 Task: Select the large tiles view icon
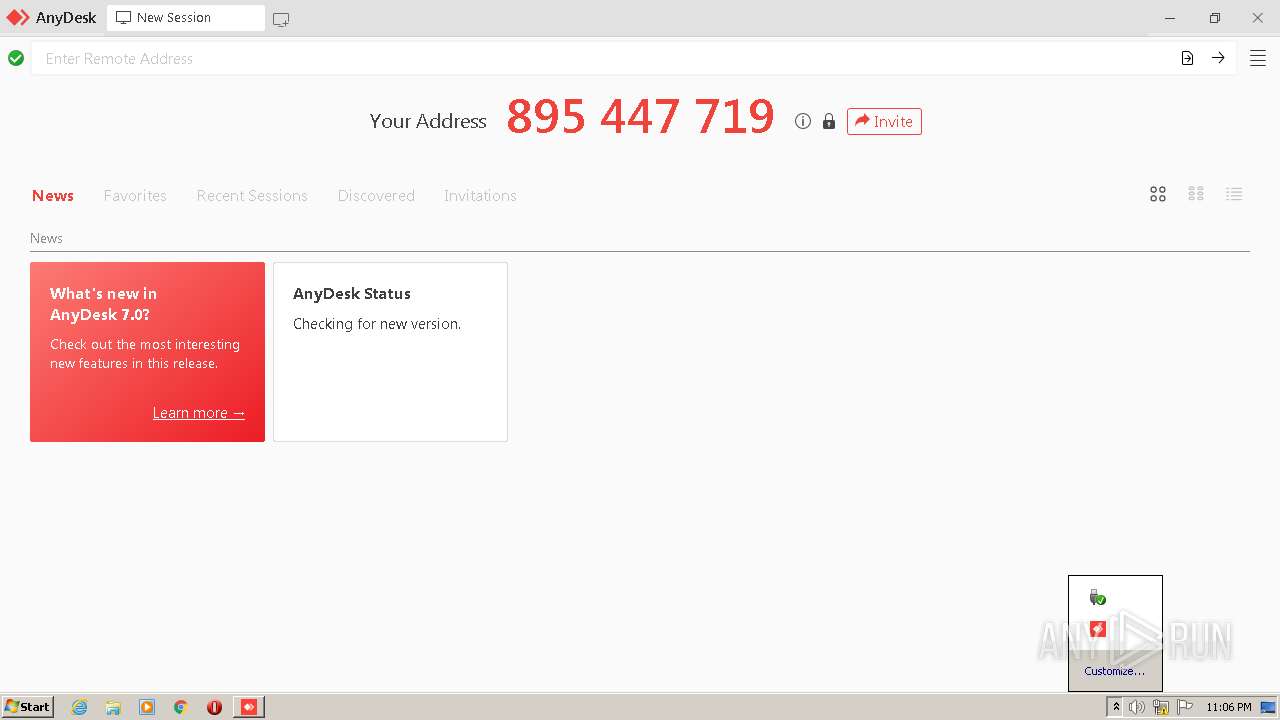[1158, 194]
